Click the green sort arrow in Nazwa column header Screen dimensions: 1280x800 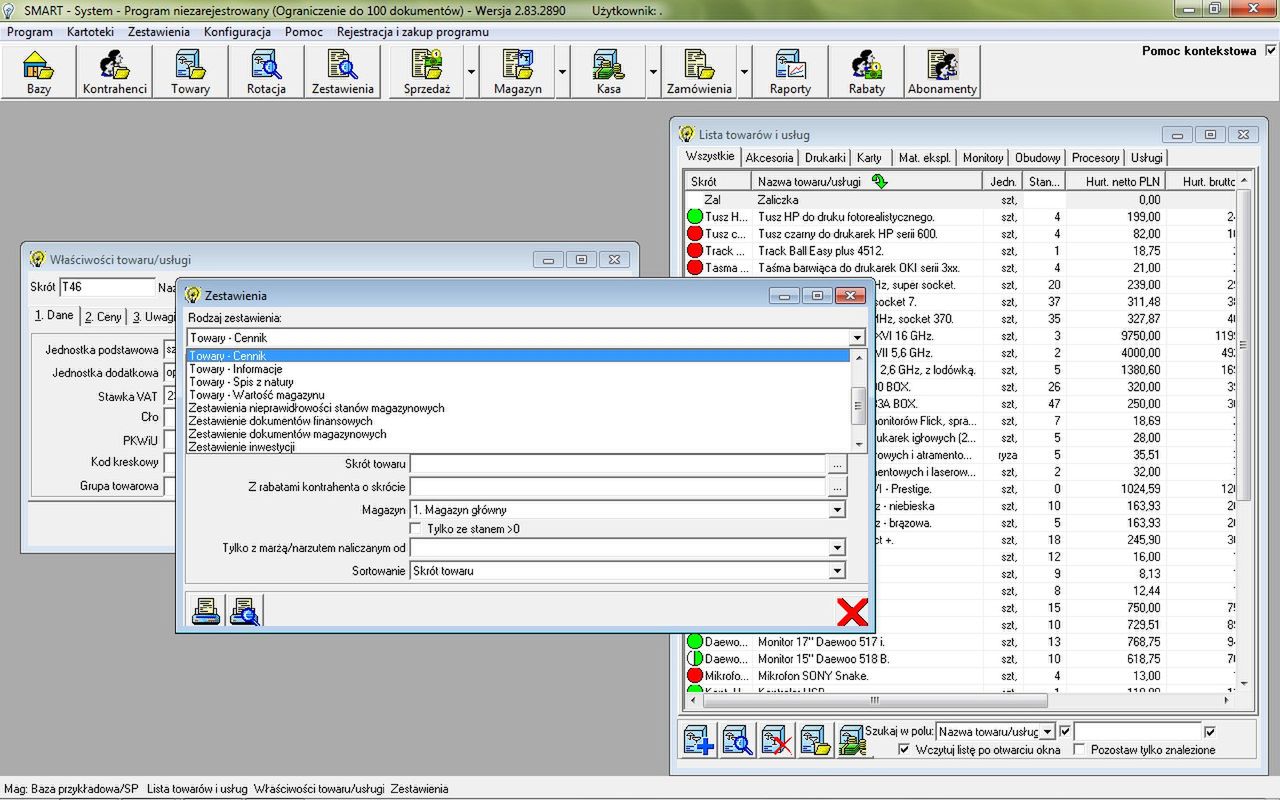coord(879,182)
